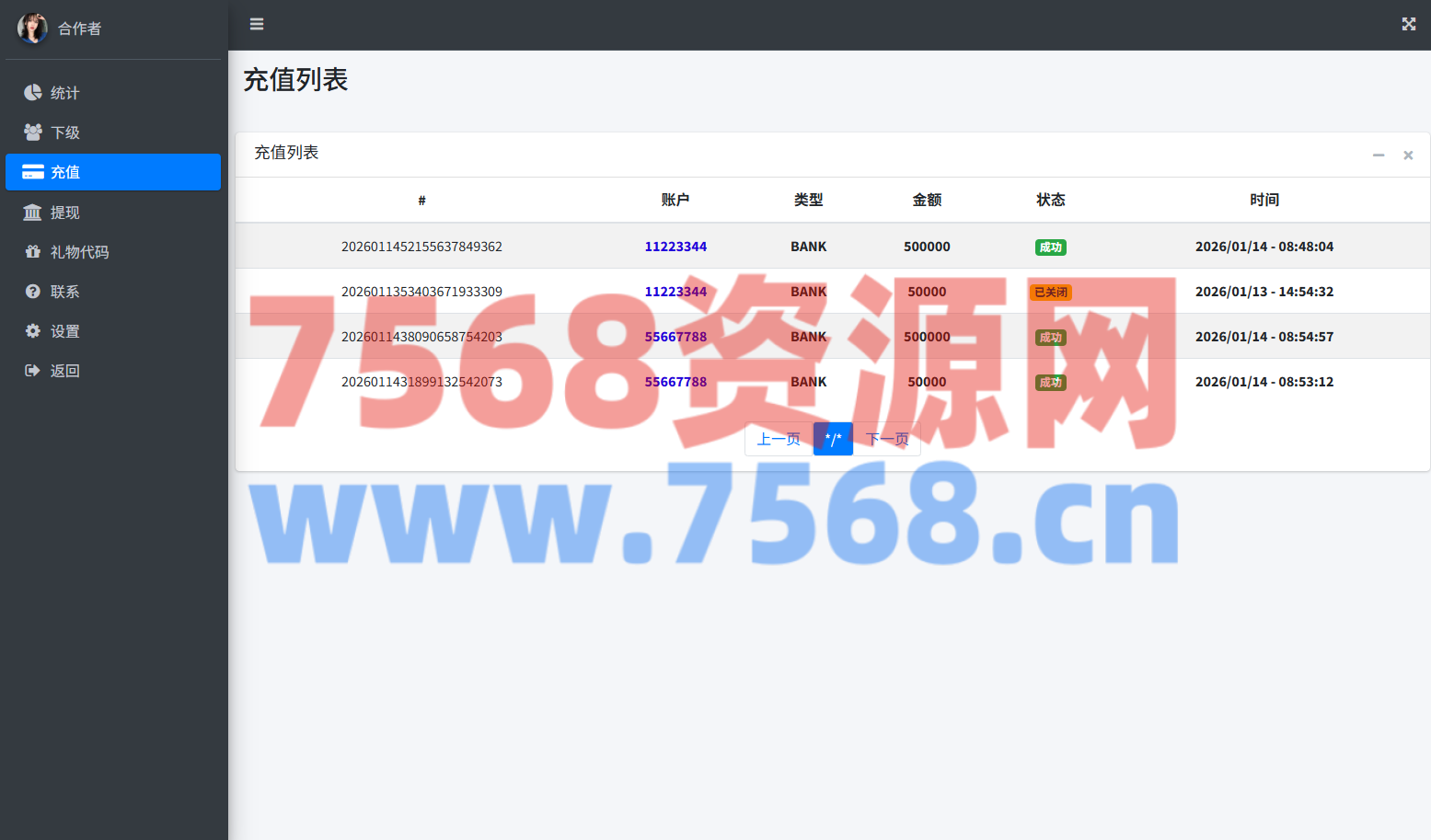
Task: Click the 返回 sign-out icon
Action: tap(33, 371)
